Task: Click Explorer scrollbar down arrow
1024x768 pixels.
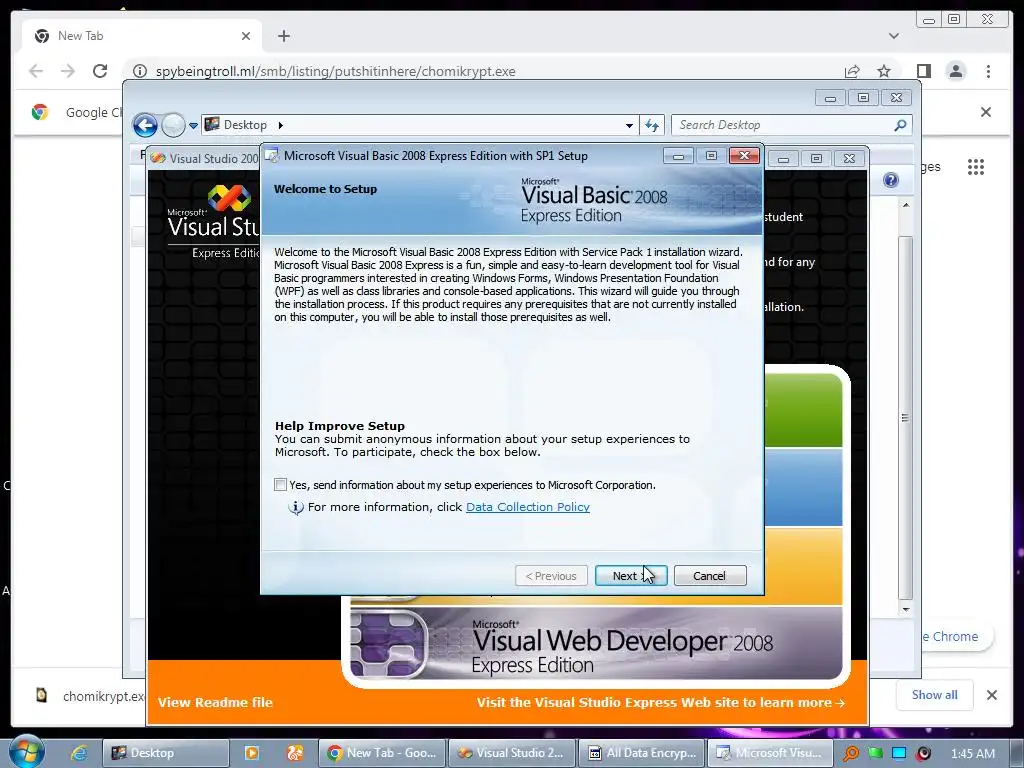Action: click(905, 609)
